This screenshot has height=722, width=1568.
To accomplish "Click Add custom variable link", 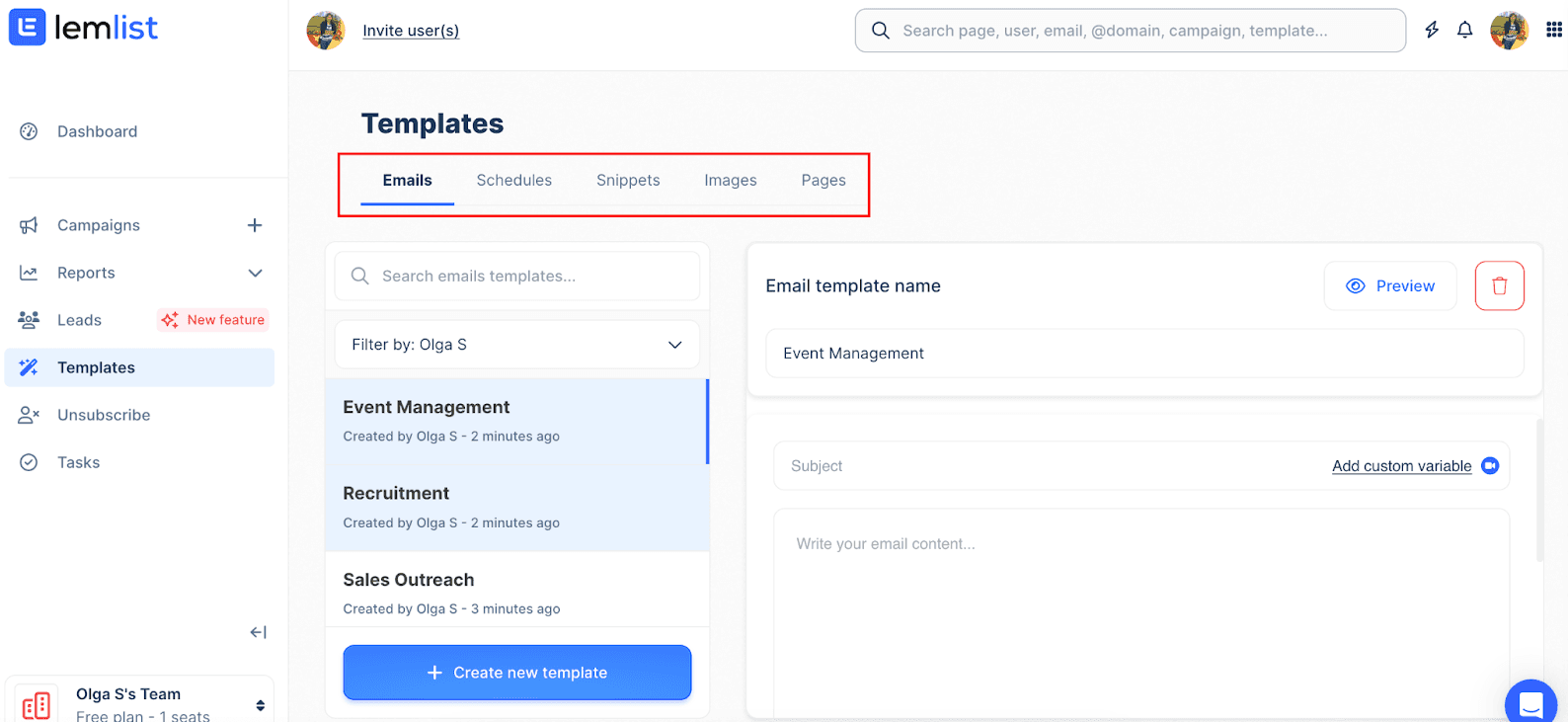I will pyautogui.click(x=1402, y=466).
